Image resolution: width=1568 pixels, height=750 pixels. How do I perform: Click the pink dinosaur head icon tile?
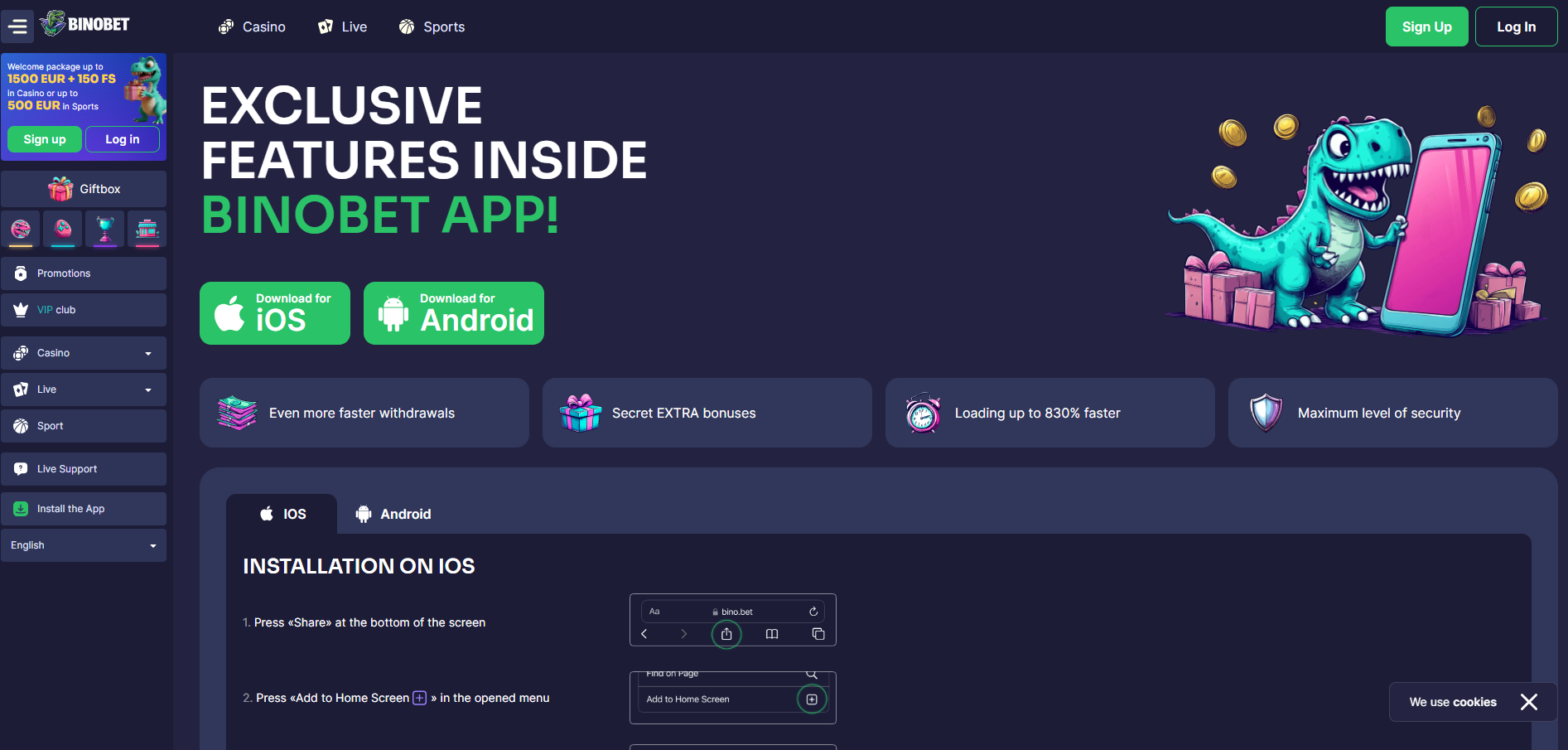point(21,229)
